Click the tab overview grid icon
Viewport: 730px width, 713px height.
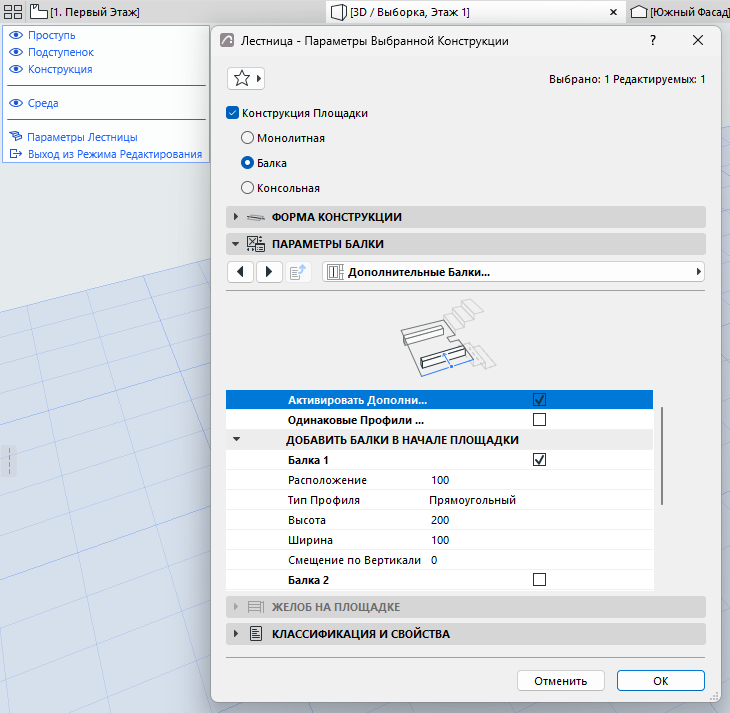click(x=13, y=12)
